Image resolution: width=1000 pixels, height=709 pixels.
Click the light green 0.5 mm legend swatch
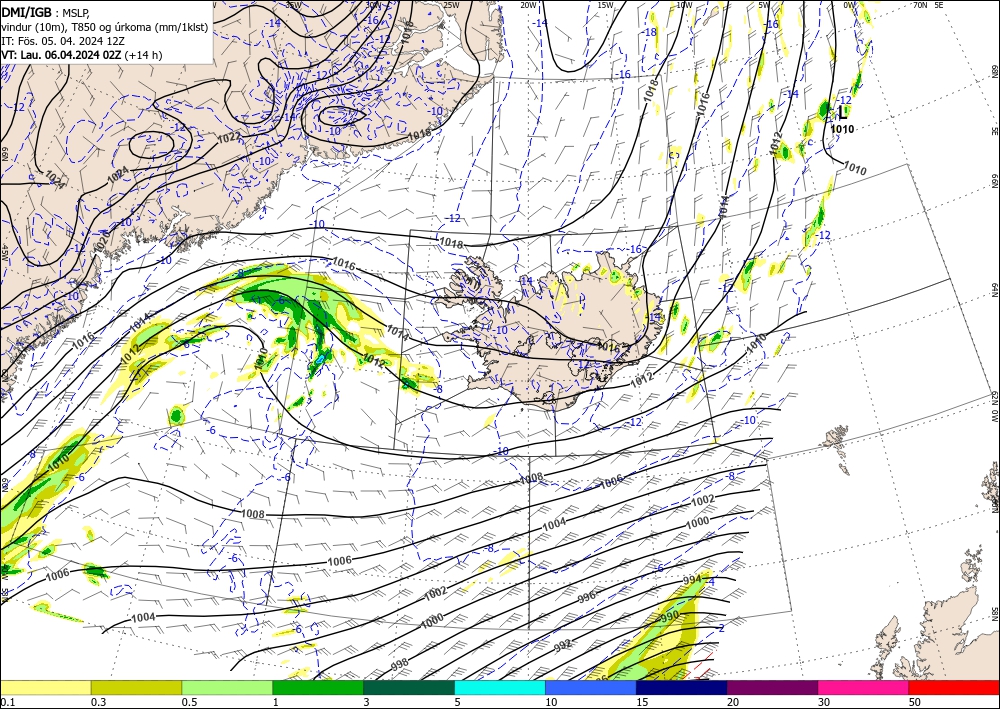tap(227, 687)
